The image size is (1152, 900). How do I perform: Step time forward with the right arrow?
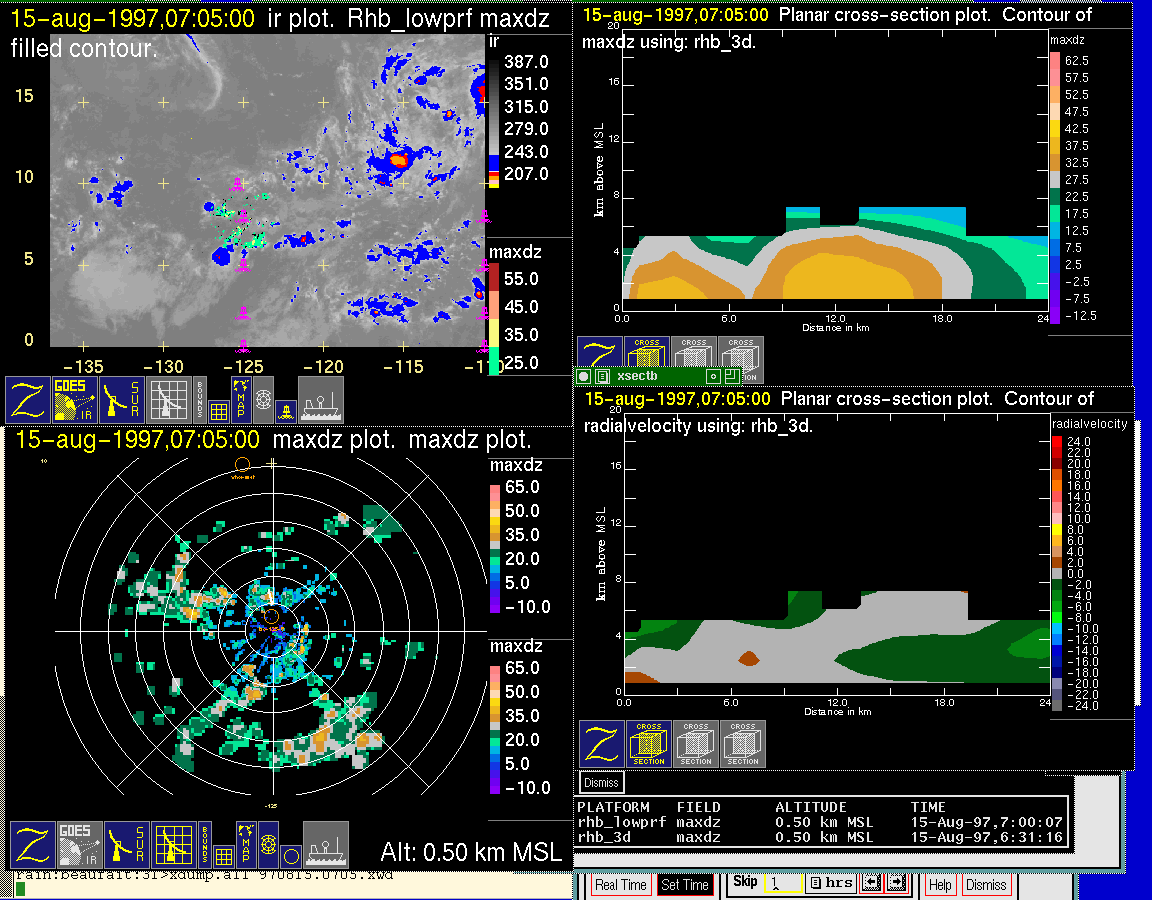pos(896,883)
